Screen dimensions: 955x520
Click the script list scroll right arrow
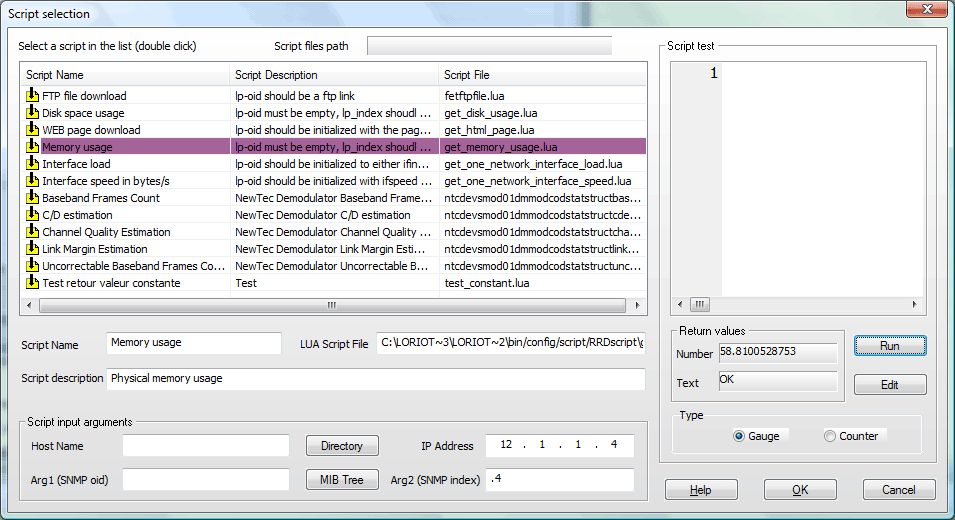[637, 305]
